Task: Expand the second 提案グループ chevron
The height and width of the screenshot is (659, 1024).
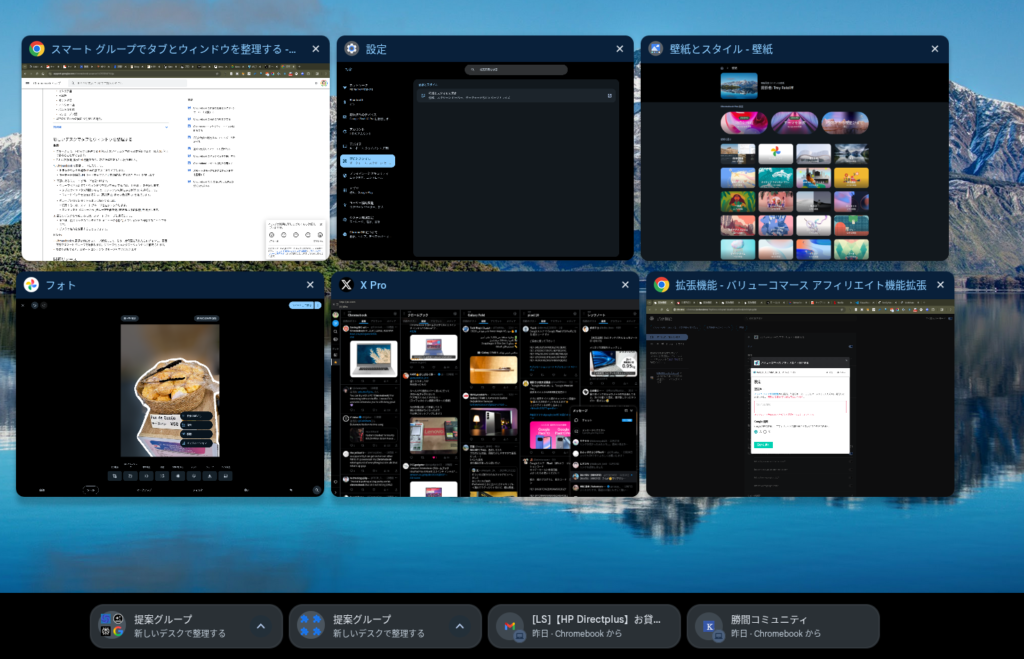Action: click(x=459, y=626)
